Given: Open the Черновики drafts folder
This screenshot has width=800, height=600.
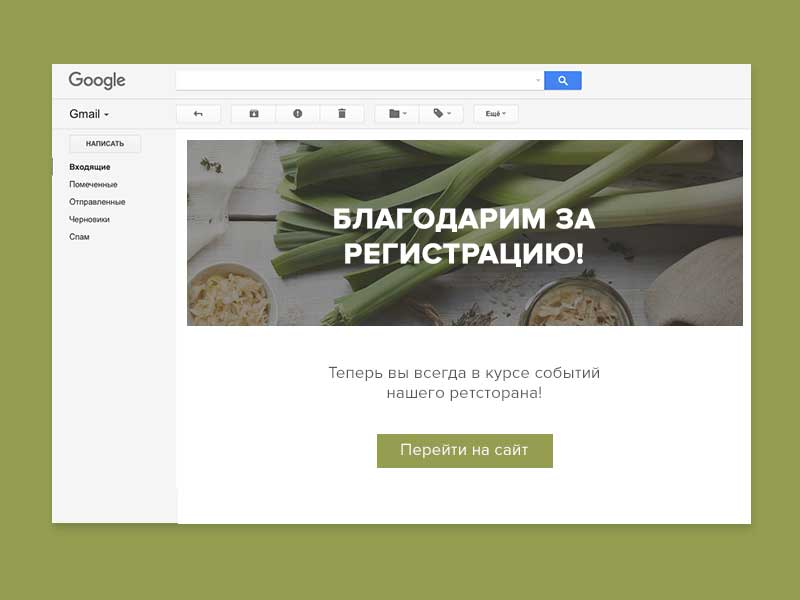Looking at the screenshot, I should [x=89, y=219].
